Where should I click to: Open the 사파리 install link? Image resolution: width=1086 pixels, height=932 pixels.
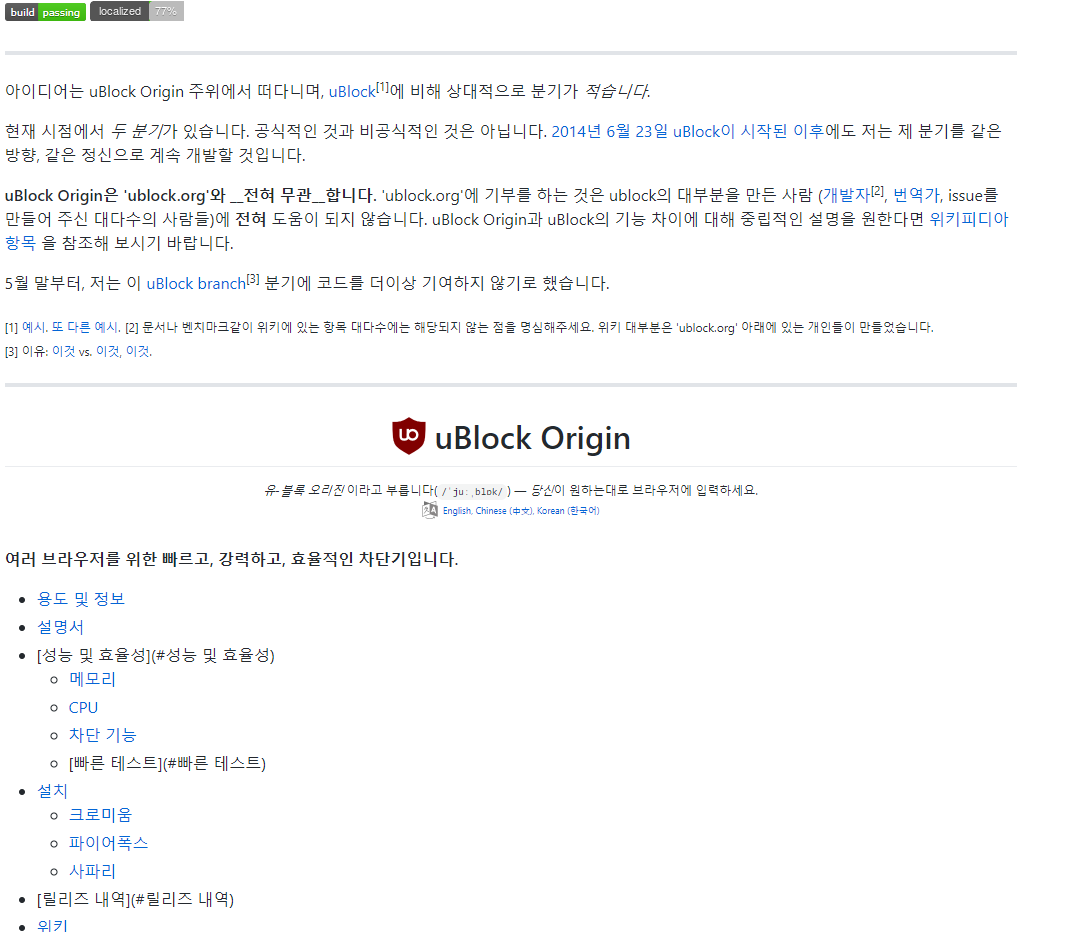[92, 870]
